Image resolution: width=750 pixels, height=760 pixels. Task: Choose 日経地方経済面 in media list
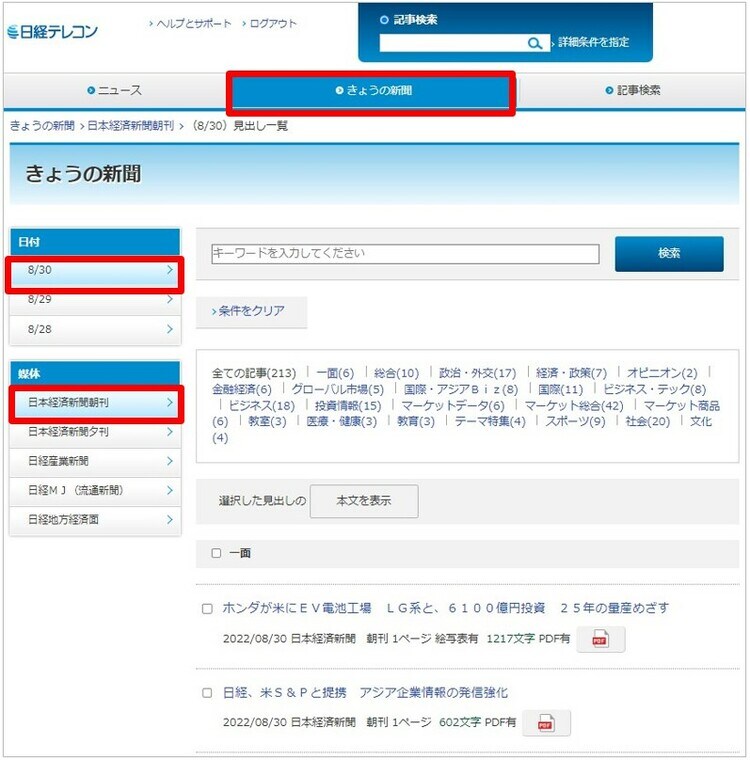[95, 520]
